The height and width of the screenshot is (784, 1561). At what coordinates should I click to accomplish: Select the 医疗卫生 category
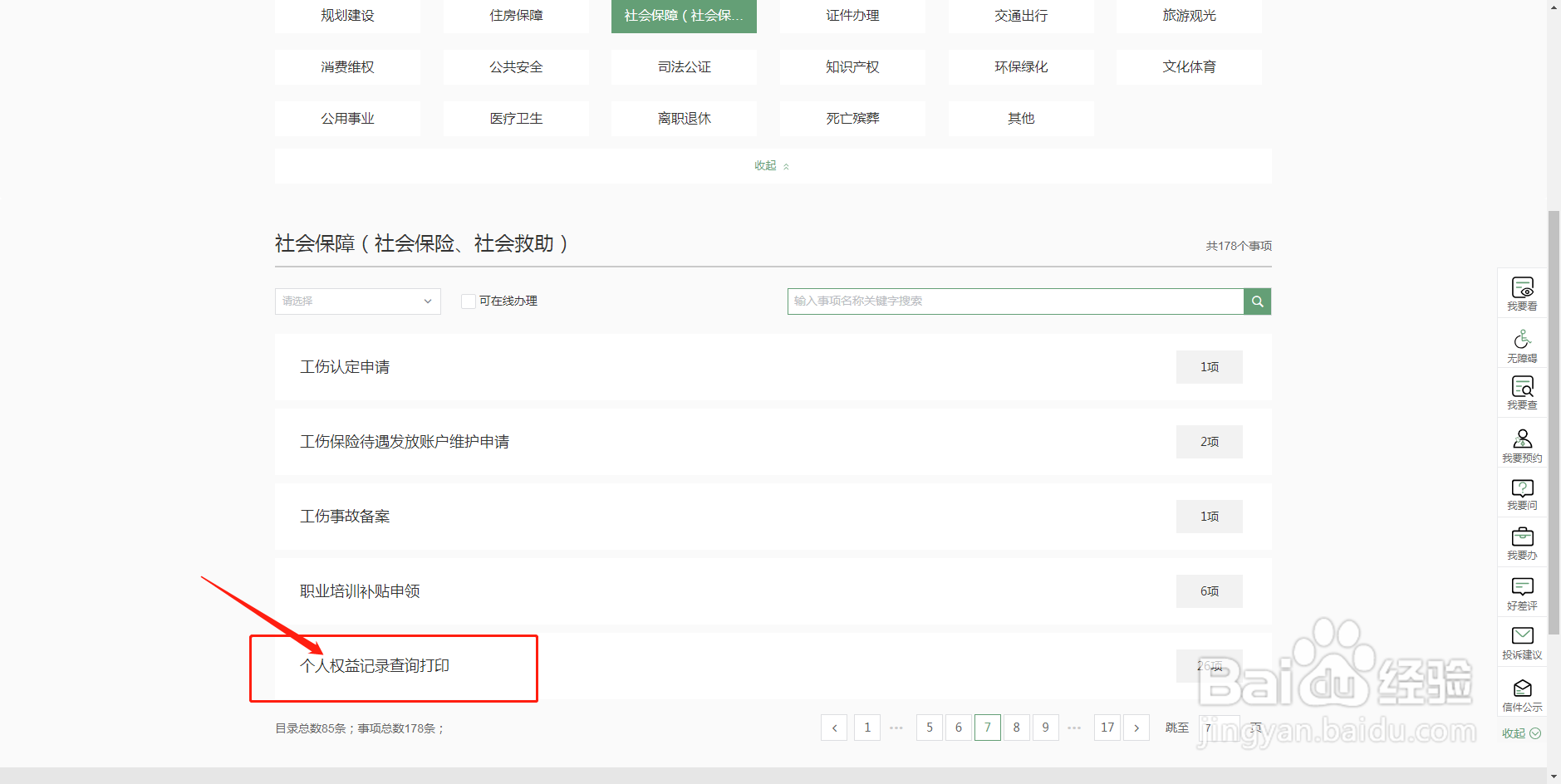point(516,118)
